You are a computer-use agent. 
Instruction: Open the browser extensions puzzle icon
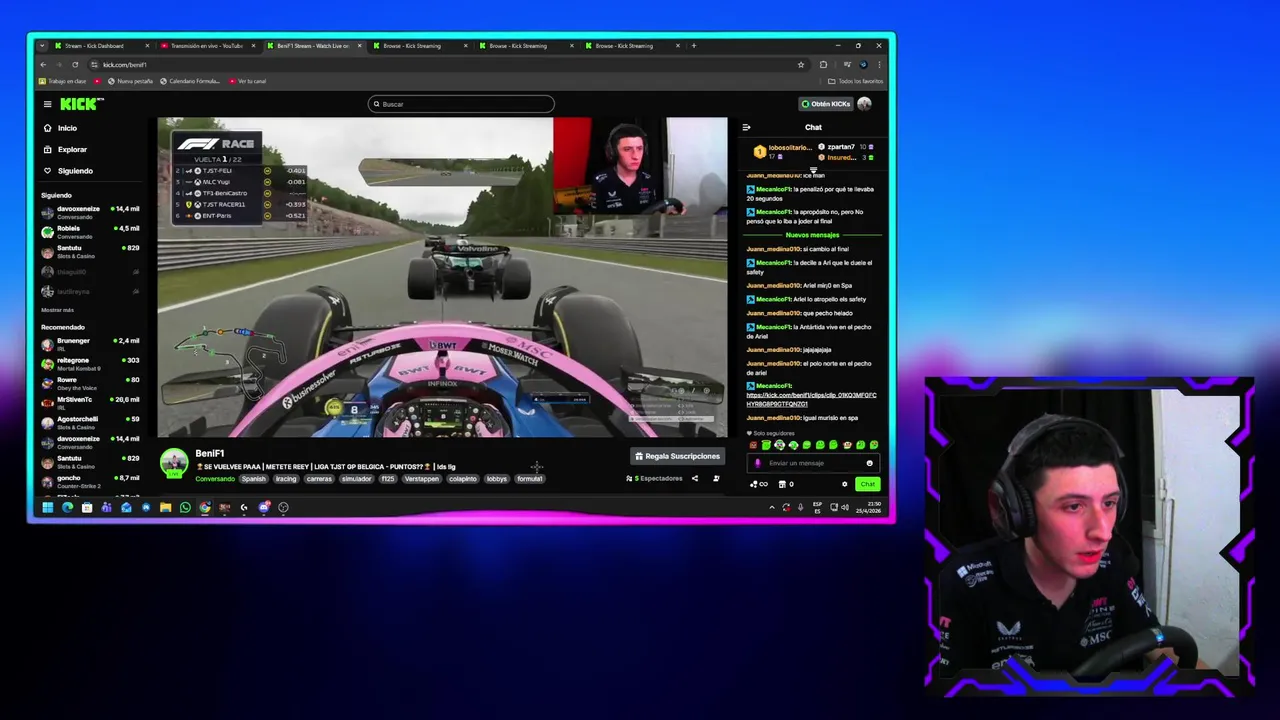[823, 65]
